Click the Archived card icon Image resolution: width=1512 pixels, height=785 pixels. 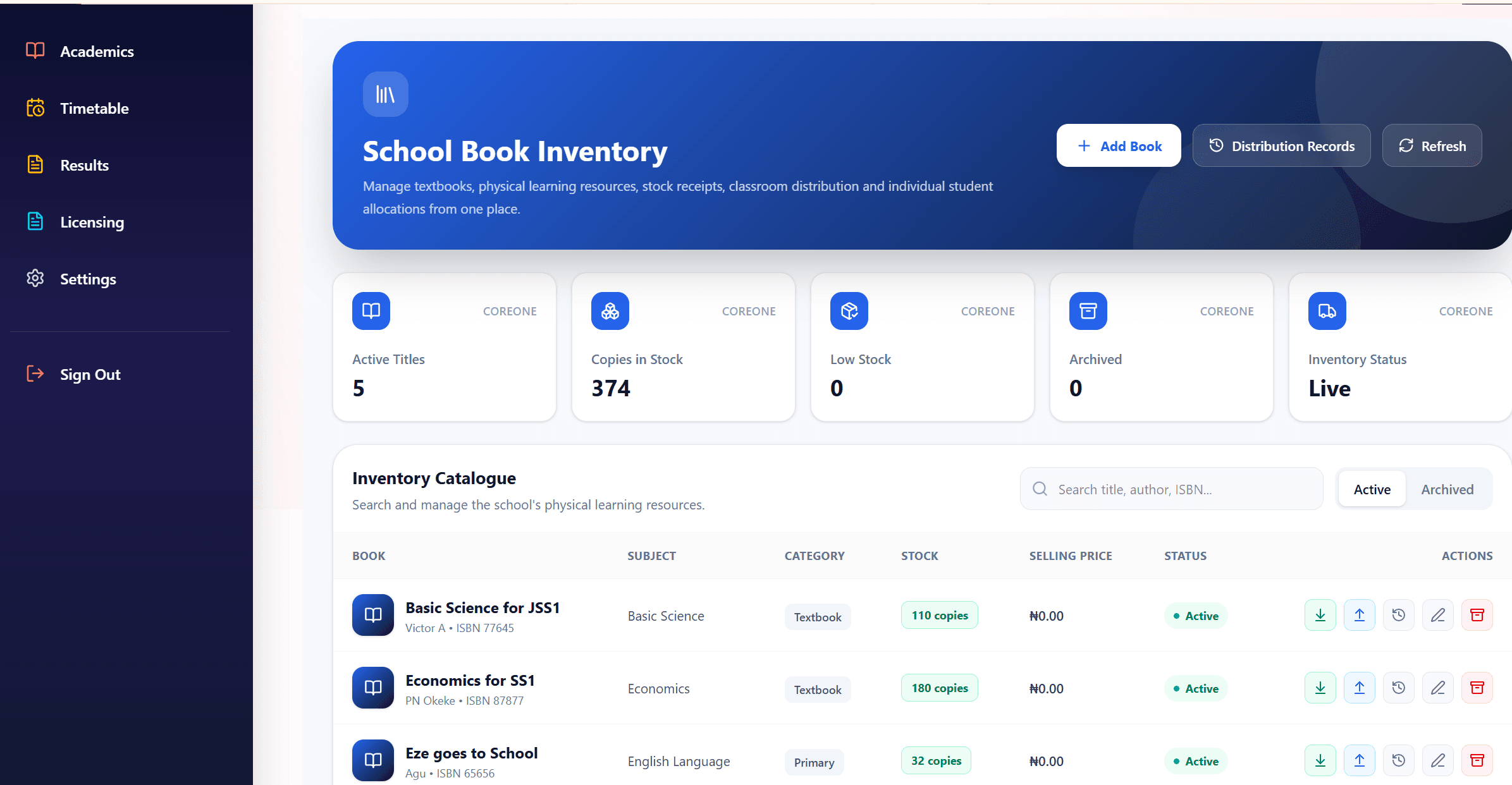1088,311
